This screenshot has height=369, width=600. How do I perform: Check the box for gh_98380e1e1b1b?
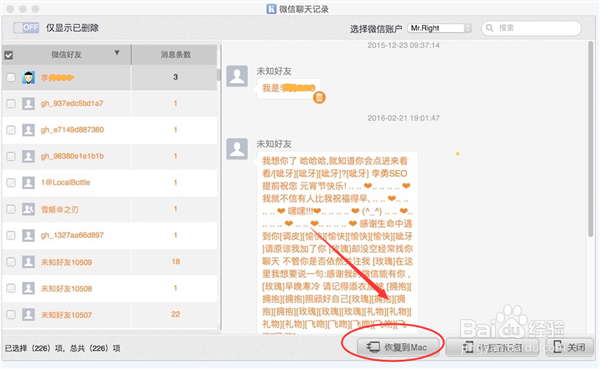[11, 156]
